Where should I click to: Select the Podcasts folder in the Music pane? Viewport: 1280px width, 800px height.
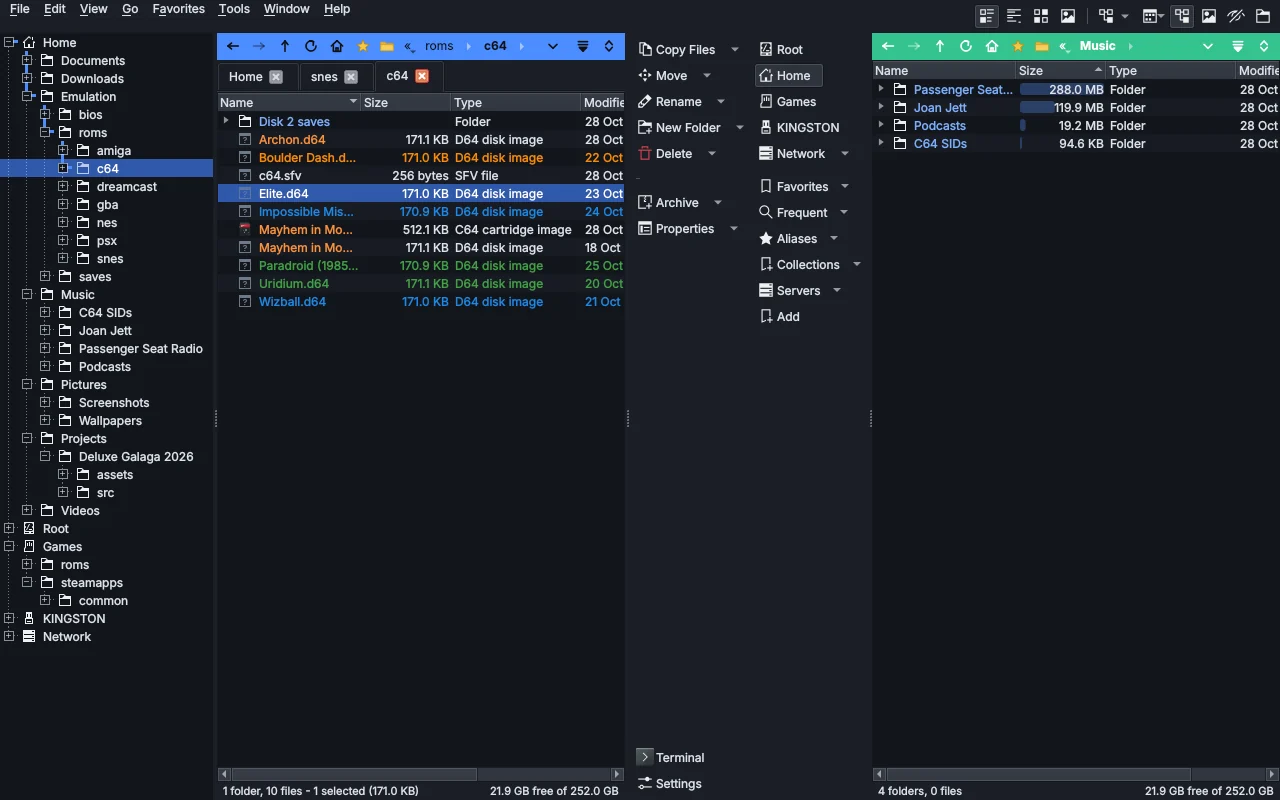940,125
